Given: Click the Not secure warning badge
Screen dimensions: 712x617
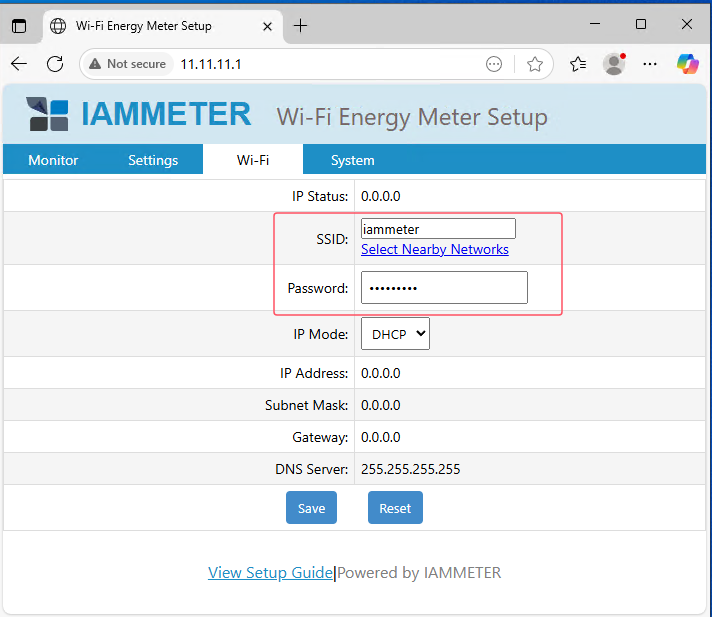Looking at the screenshot, I should click(127, 64).
